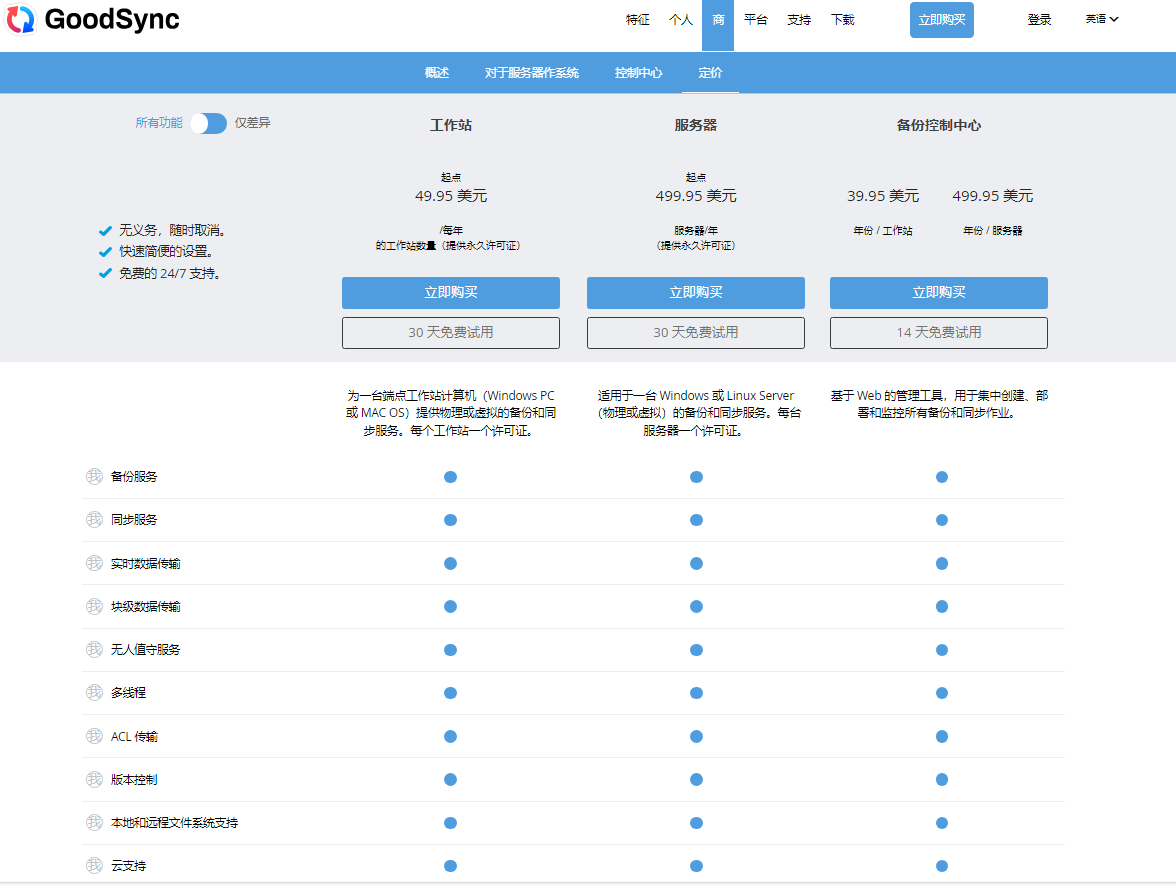Open the 支持 menu item

click(799, 20)
